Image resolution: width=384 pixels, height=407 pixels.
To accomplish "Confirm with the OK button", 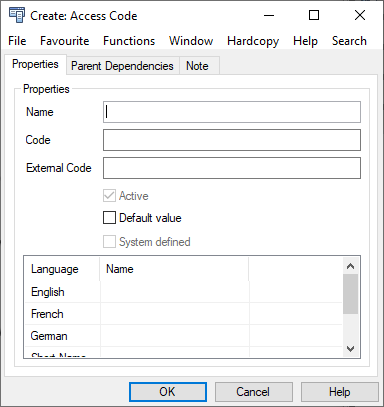I will (168, 392).
